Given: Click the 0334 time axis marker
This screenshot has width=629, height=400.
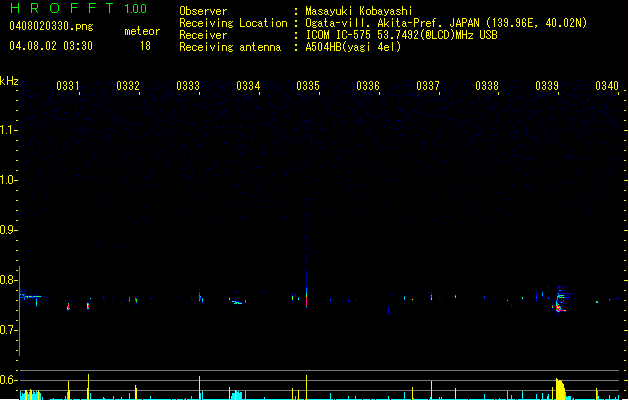Looking at the screenshot, I should point(248,86).
